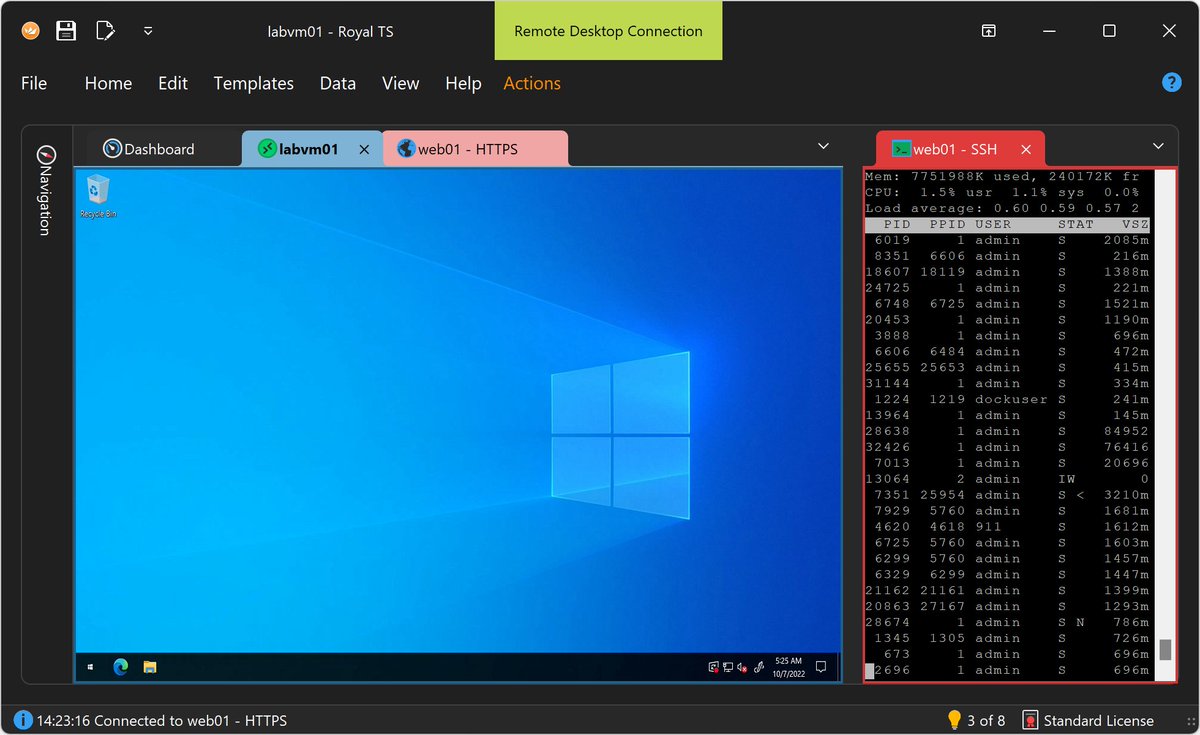Viewport: 1200px width, 735px height.
Task: Switch to the View ribbon tab
Action: click(400, 83)
